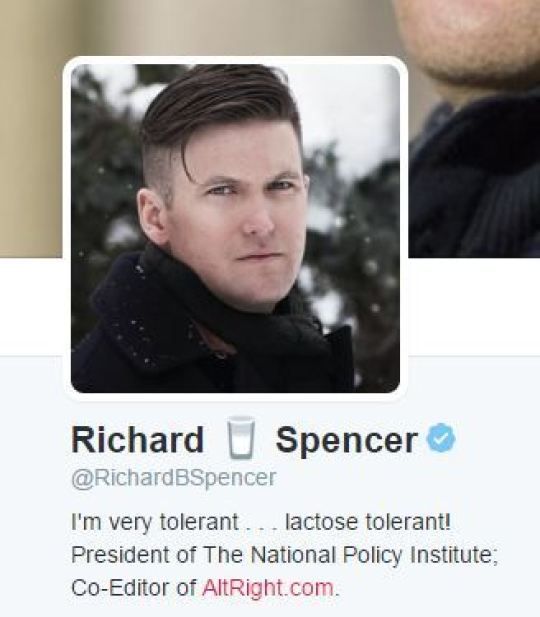Screen dimensions: 540x617
Task: Click the word Richard in display name
Action: pyautogui.click(x=138, y=440)
